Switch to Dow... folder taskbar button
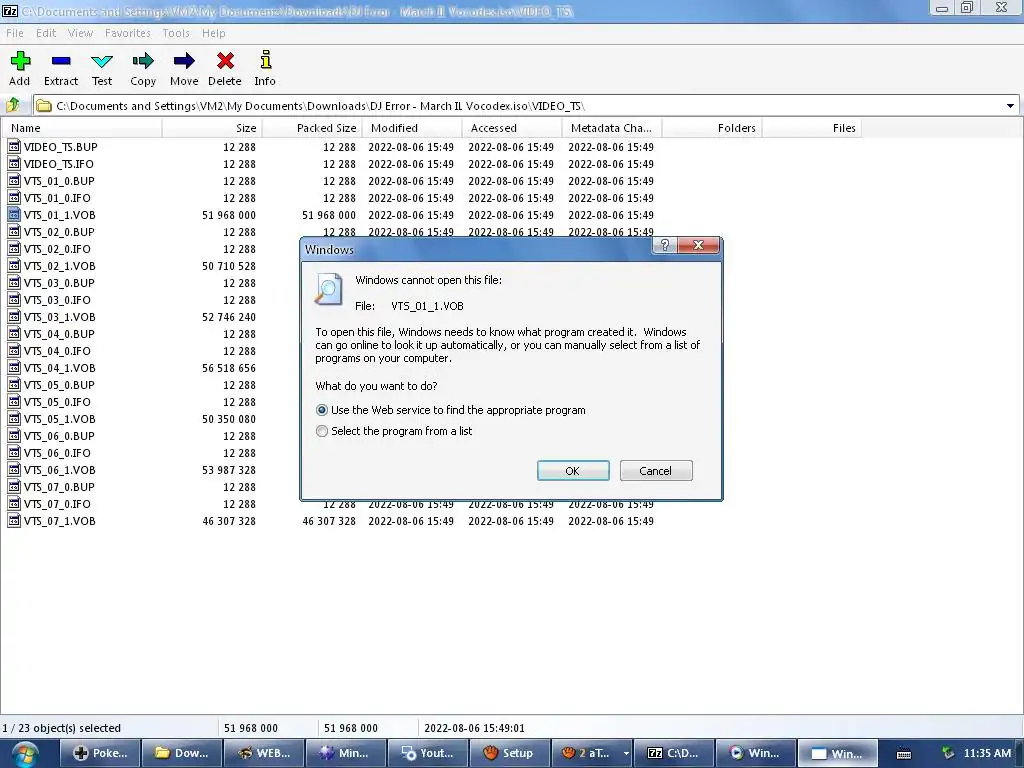The height and width of the screenshot is (768, 1024). tap(182, 753)
